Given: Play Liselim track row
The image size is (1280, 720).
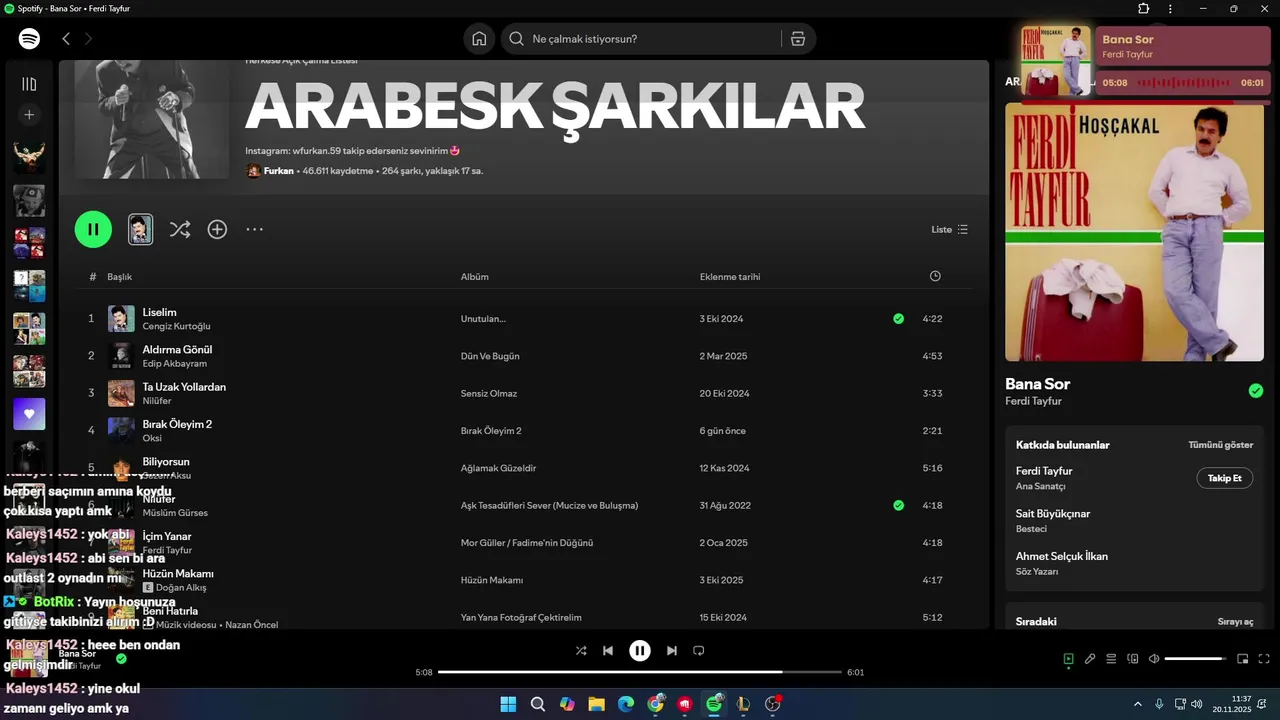Looking at the screenshot, I should (x=525, y=319).
